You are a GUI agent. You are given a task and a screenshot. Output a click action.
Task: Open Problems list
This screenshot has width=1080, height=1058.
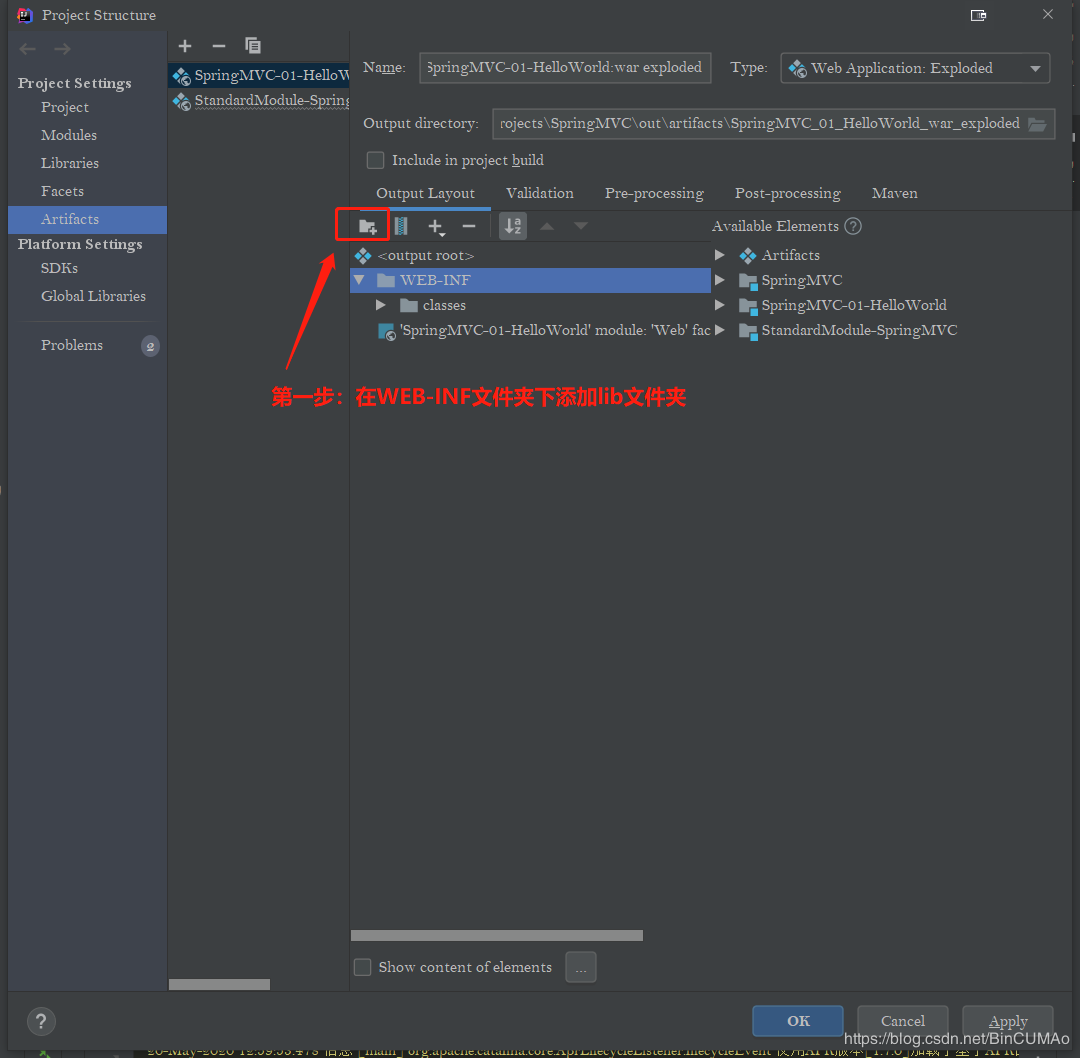[x=72, y=345]
